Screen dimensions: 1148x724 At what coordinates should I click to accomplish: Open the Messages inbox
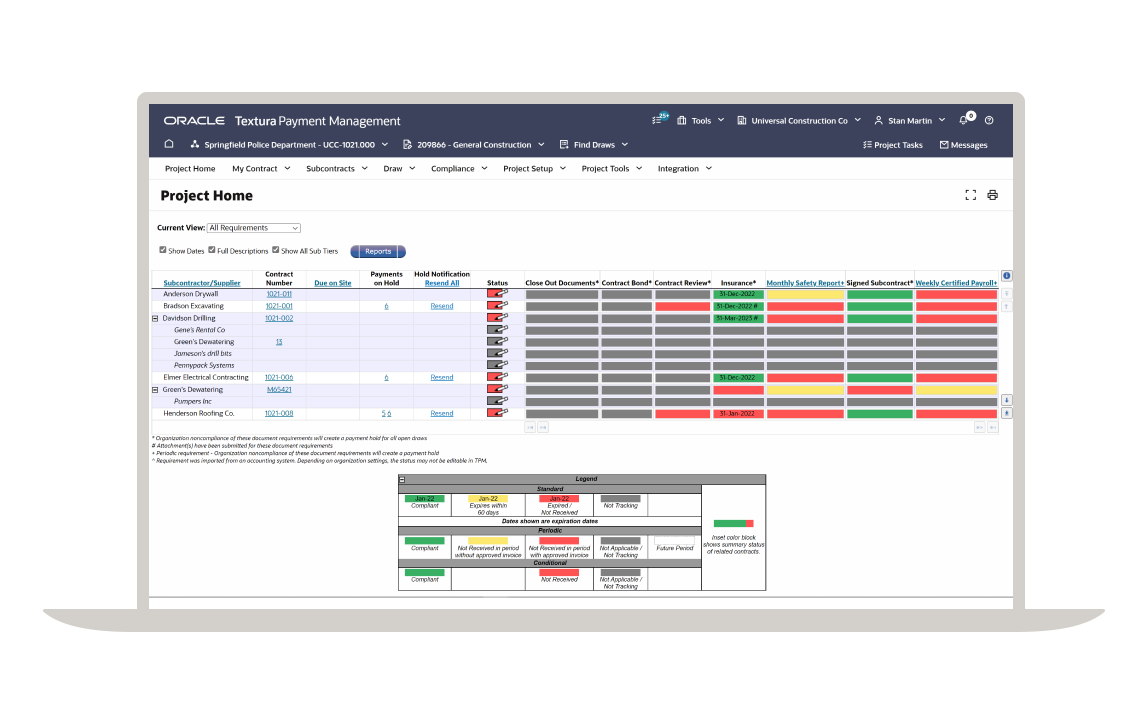click(x=962, y=144)
